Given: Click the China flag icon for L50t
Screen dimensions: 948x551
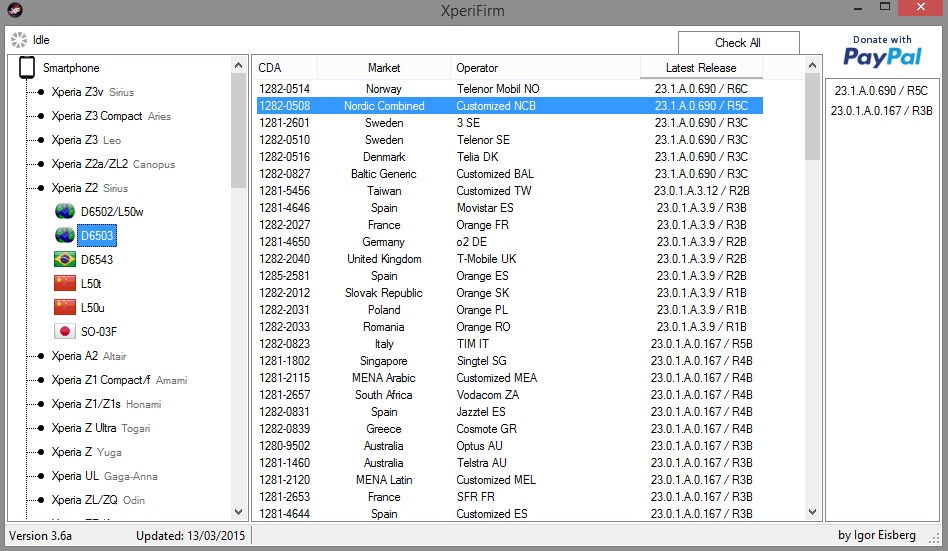Looking at the screenshot, I should pos(65,284).
